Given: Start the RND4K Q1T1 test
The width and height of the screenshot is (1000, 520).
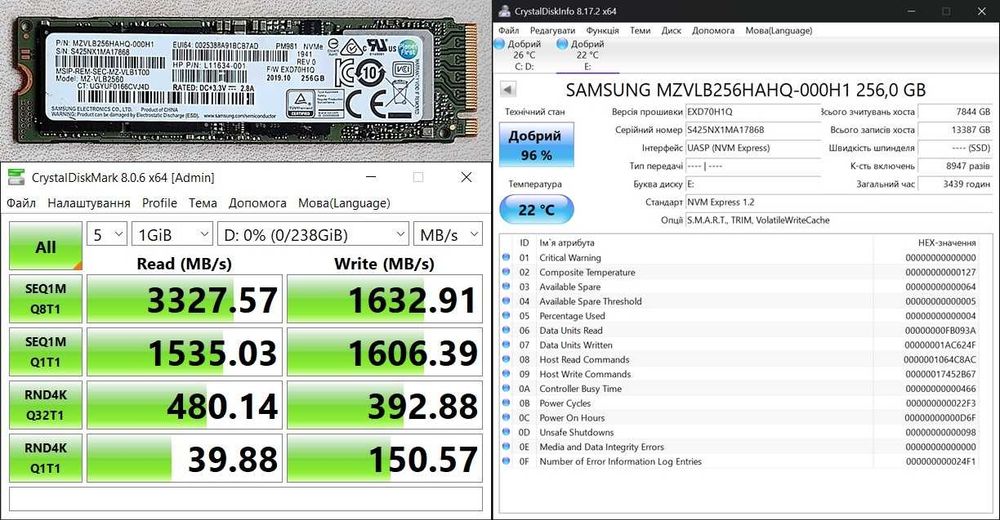Looking at the screenshot, I should click(45, 457).
